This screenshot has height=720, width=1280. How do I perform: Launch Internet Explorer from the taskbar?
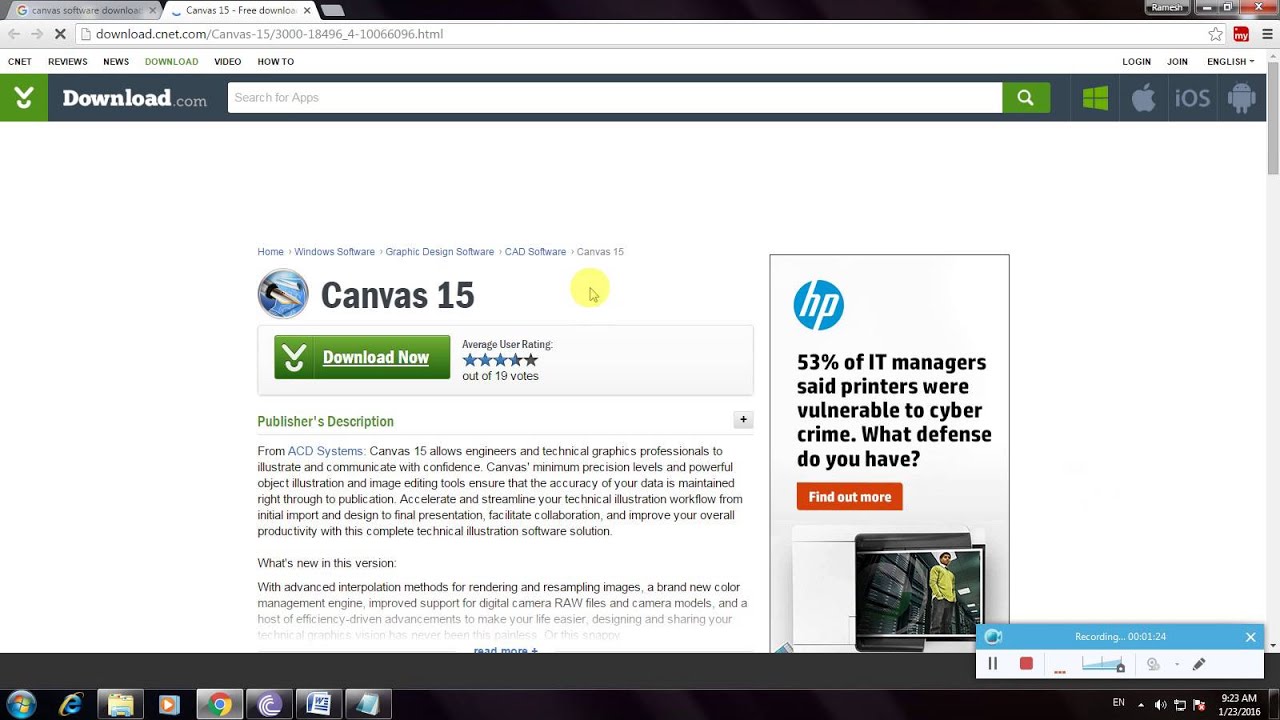pyautogui.click(x=70, y=704)
